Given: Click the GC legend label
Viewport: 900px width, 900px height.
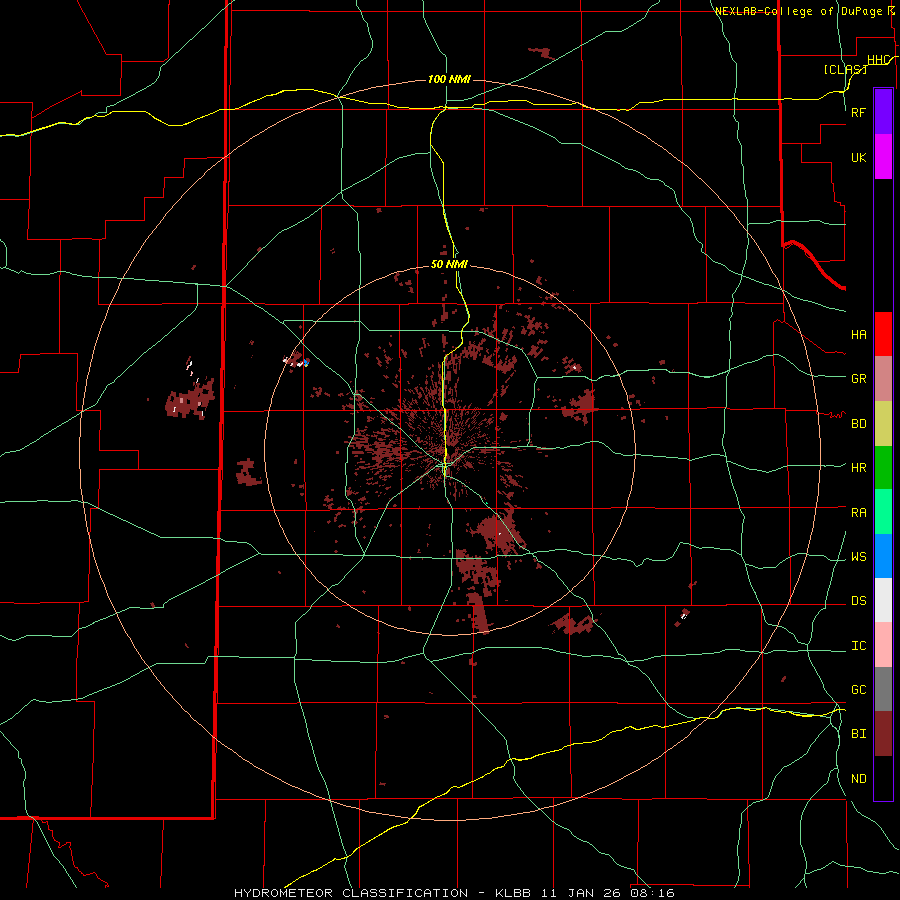Looking at the screenshot, I should tap(858, 689).
